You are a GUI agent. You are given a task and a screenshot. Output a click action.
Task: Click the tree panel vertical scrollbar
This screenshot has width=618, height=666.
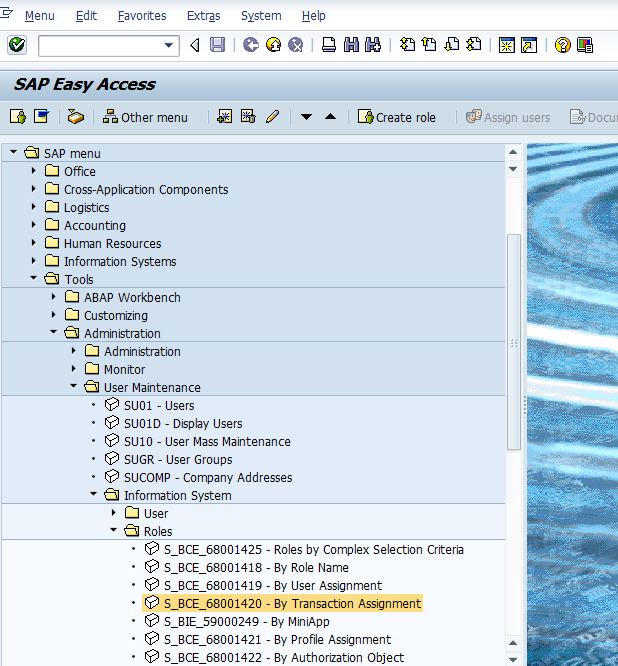pyautogui.click(x=513, y=340)
